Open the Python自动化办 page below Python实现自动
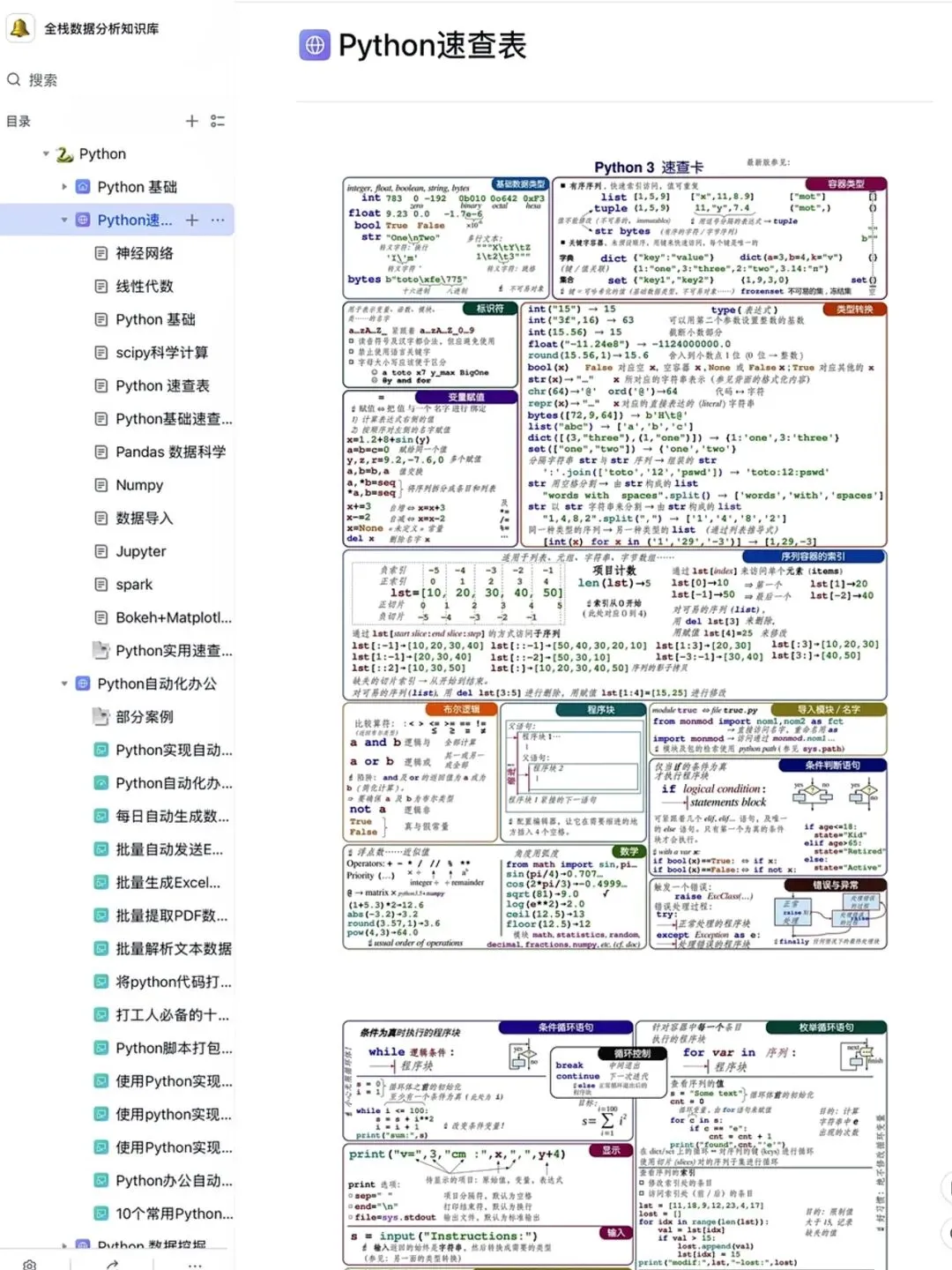Viewport: 952px width, 1270px height. tap(174, 783)
